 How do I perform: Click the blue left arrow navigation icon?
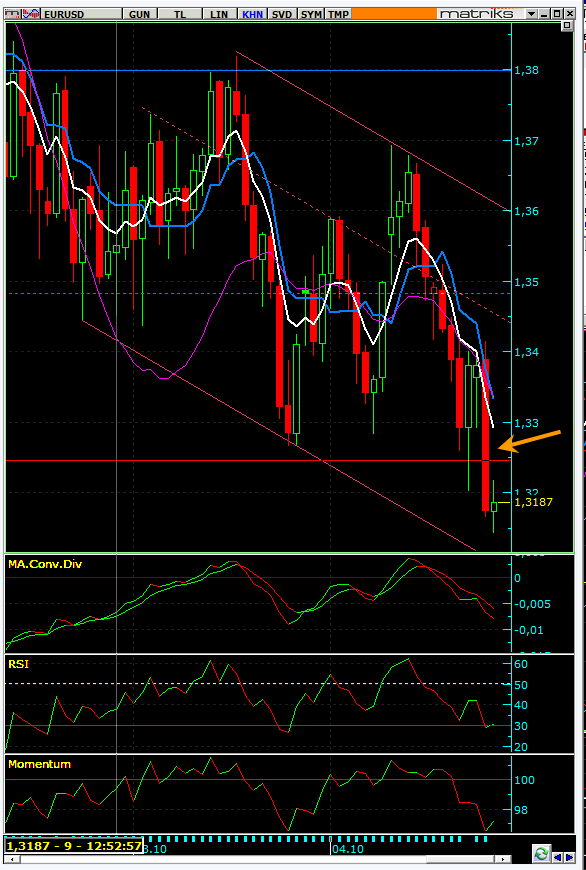[558, 857]
